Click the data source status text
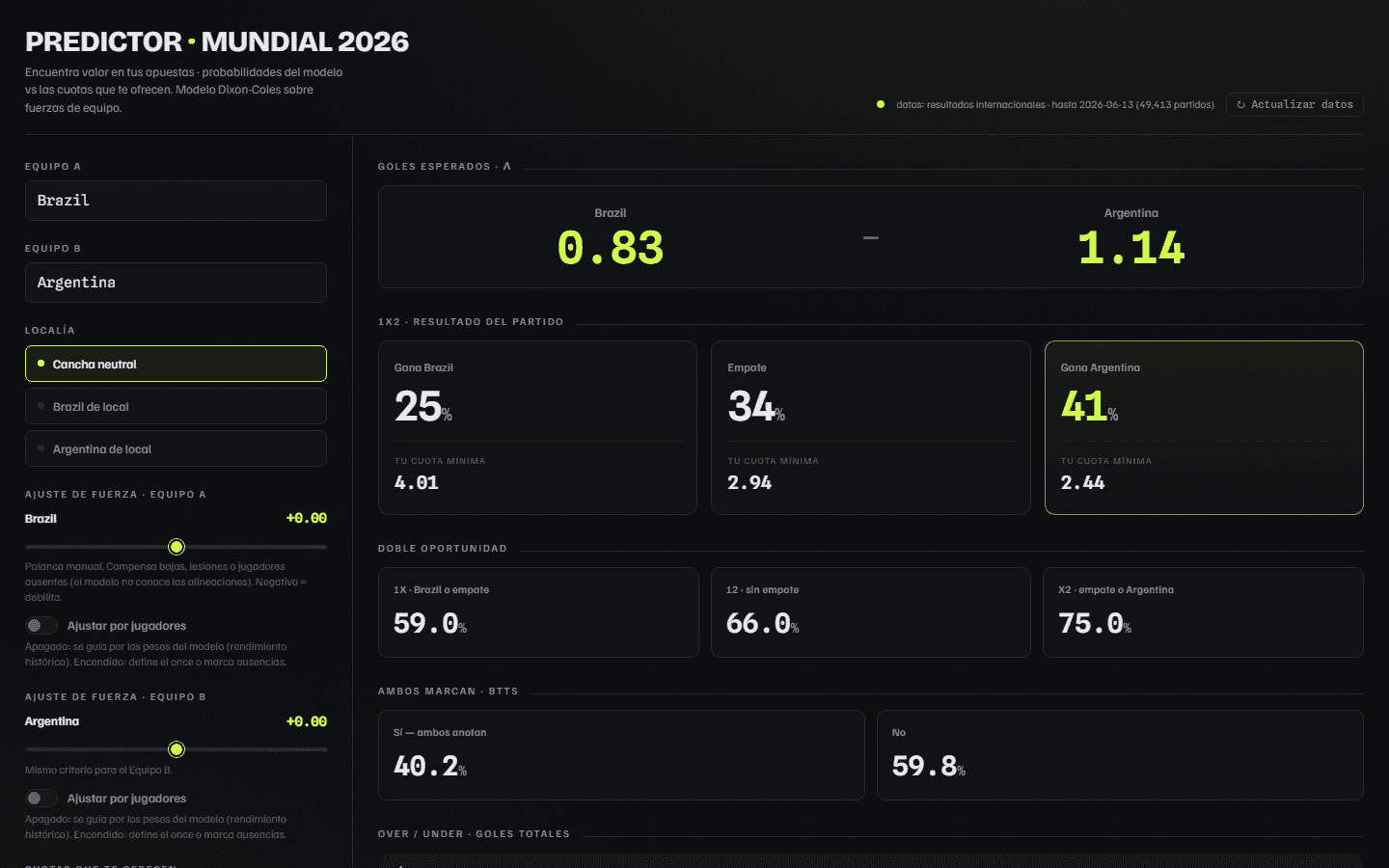Screen dimensions: 1389x868 (1055, 104)
